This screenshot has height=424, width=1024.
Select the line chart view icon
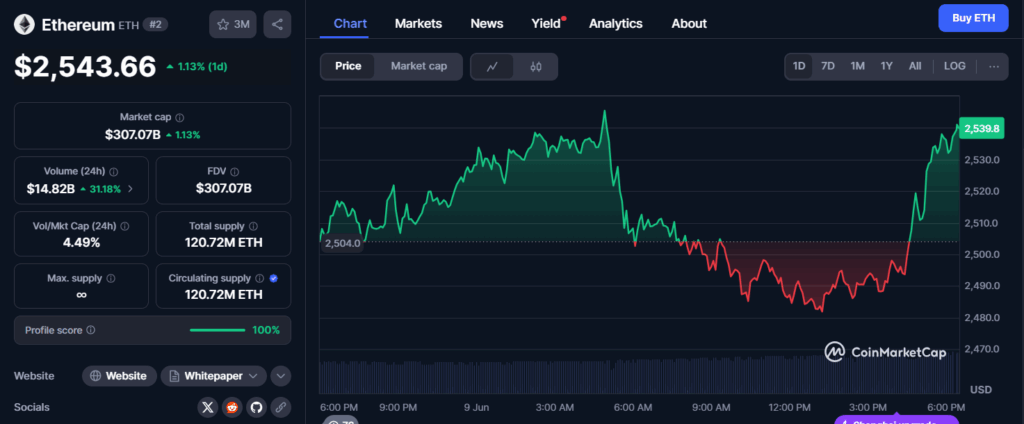pos(492,67)
